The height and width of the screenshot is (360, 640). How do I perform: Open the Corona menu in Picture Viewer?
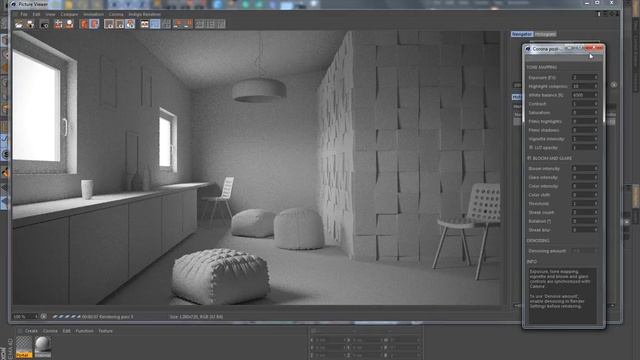pyautogui.click(x=116, y=14)
